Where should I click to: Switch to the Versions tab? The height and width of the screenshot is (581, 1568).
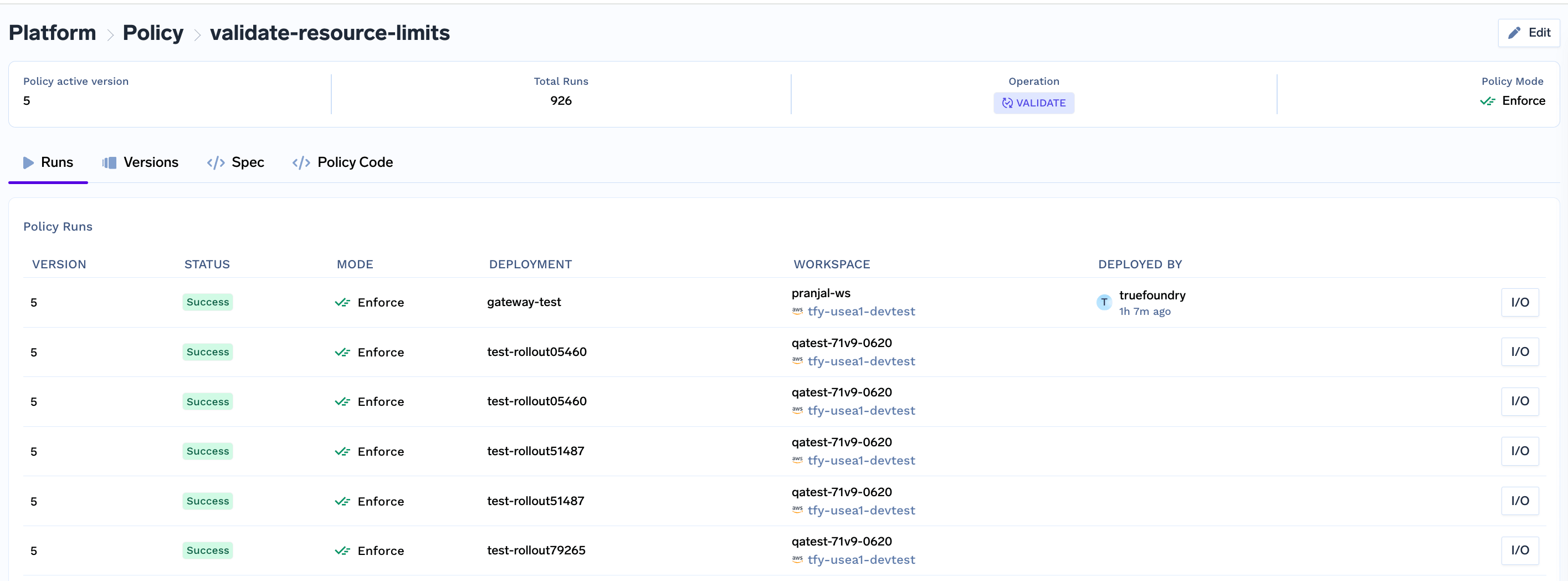pyautogui.click(x=140, y=162)
